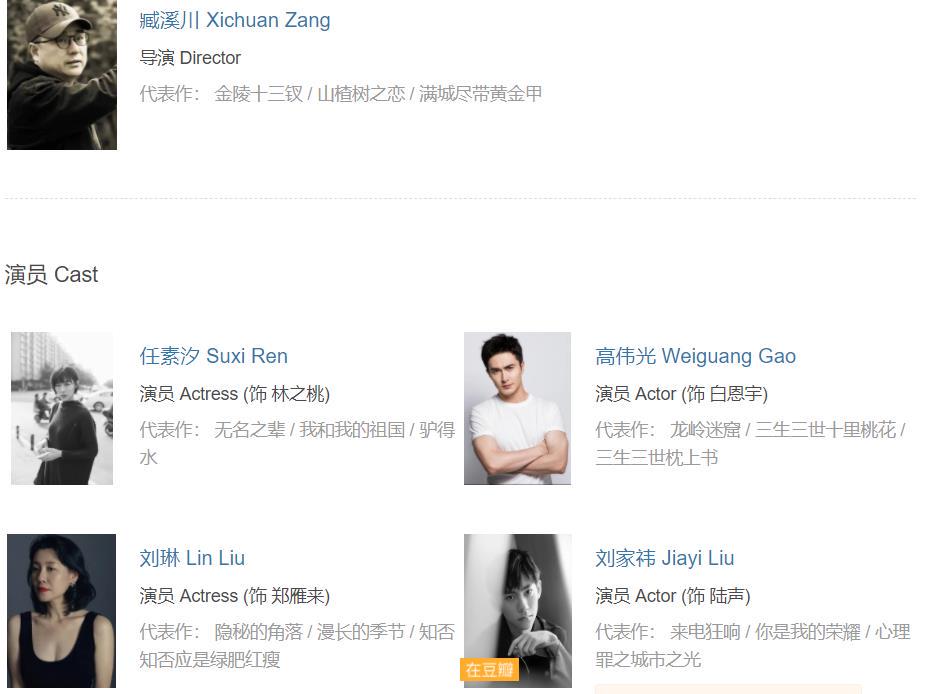Click 山楂树之恋 in representative works
The image size is (949, 694).
(361, 94)
